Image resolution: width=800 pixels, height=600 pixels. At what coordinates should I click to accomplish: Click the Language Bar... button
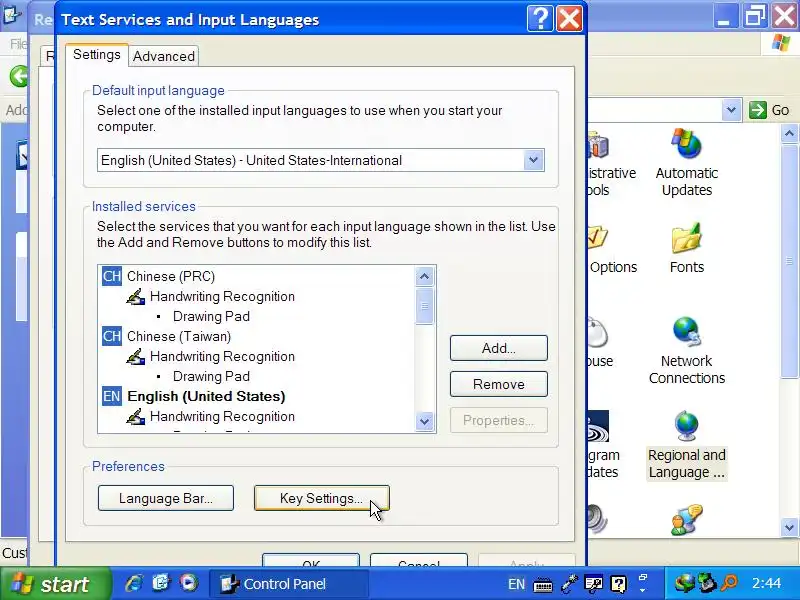tap(166, 498)
